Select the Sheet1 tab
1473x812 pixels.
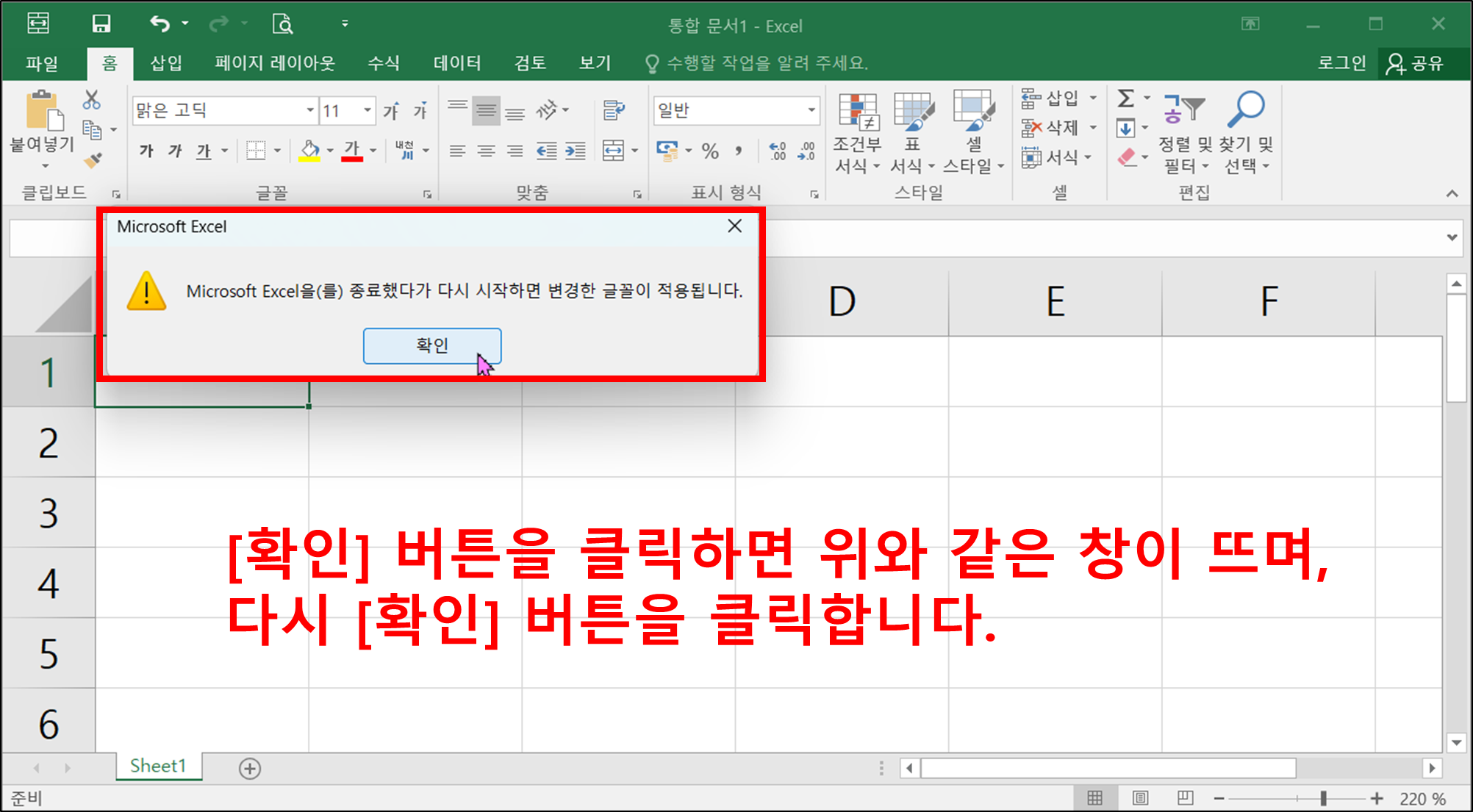[x=158, y=766]
